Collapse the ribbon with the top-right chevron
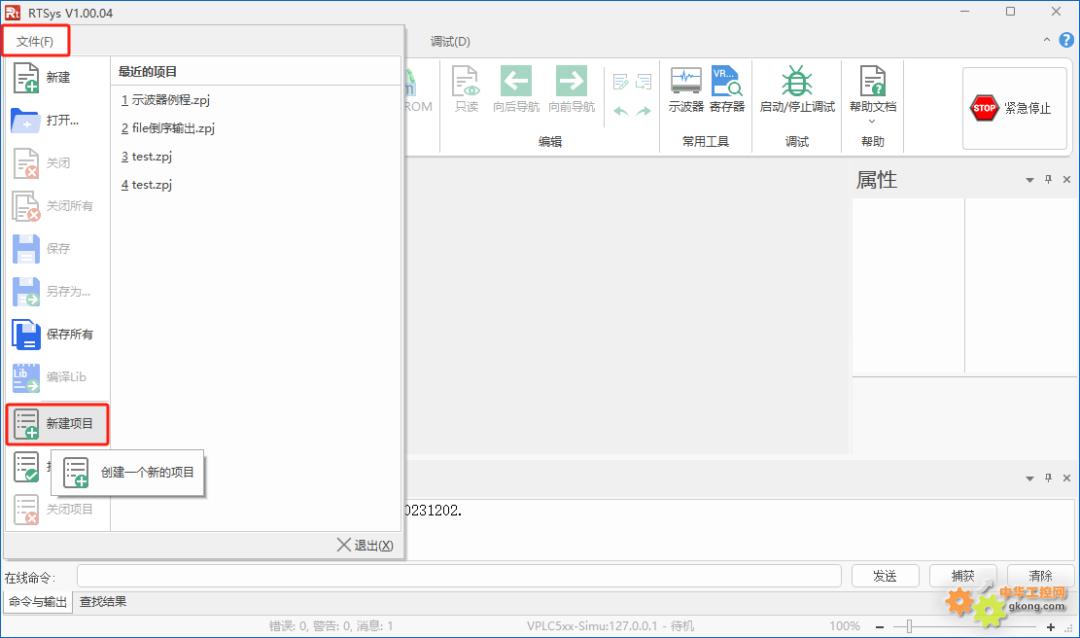The height and width of the screenshot is (638, 1080). coord(1047,41)
